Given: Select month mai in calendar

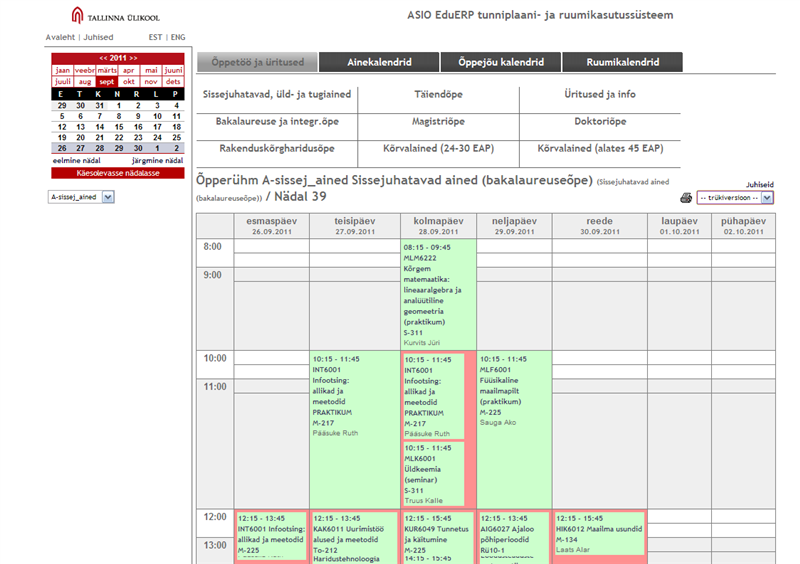Looking at the screenshot, I should point(151,70).
